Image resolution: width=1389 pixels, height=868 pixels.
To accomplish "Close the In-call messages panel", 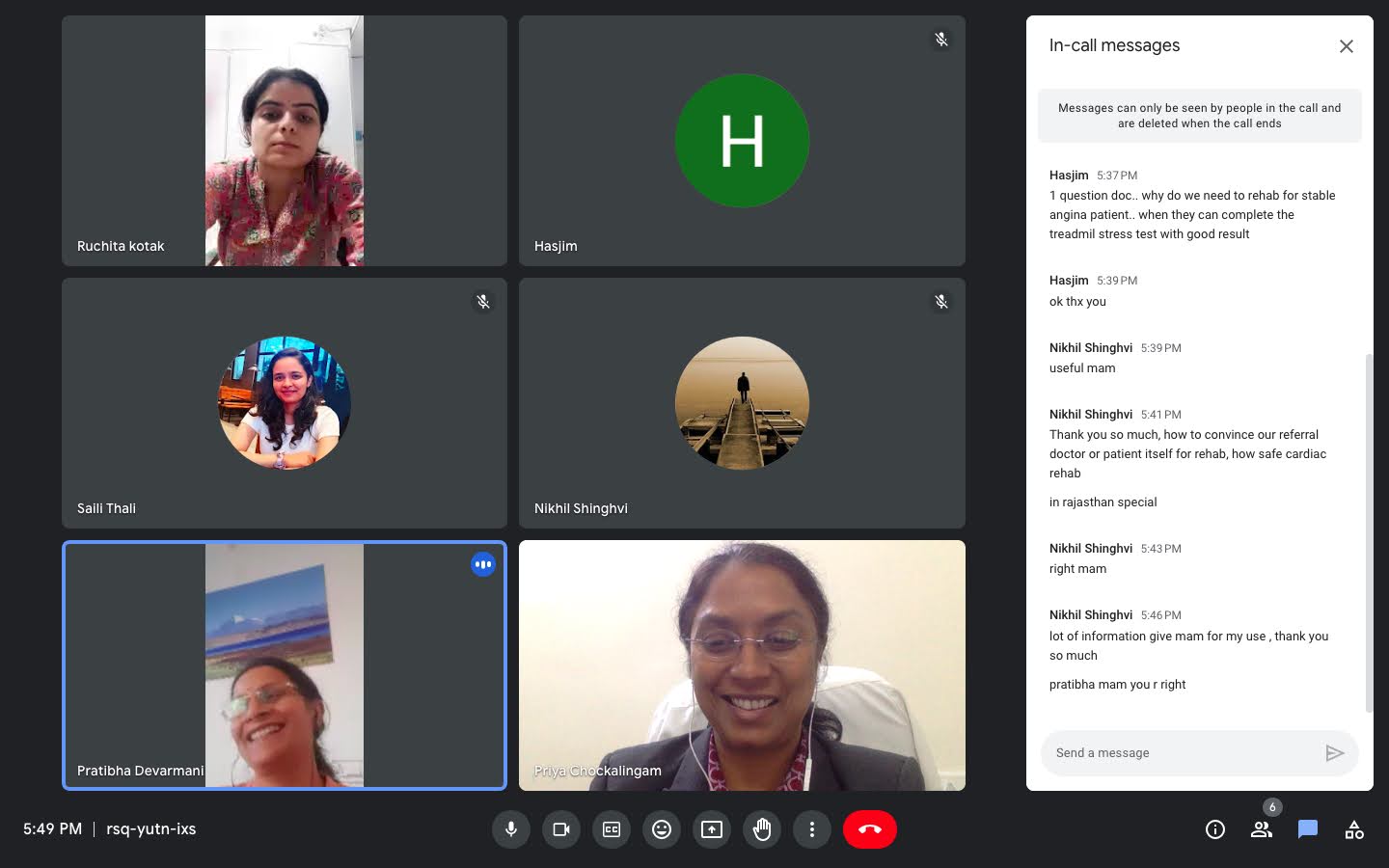I will pyautogui.click(x=1347, y=46).
